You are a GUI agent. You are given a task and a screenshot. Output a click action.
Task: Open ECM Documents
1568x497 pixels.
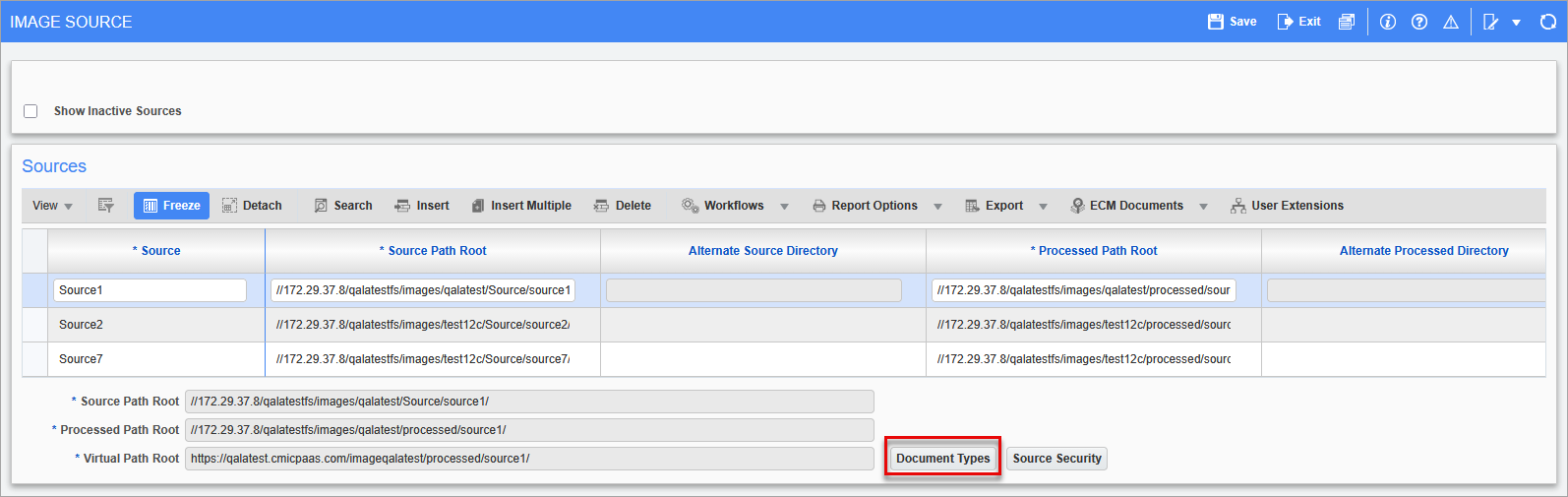click(1127, 206)
